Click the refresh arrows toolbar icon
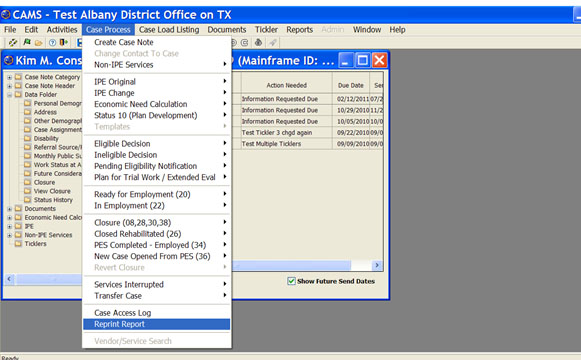This screenshot has height=360, width=581. pyautogui.click(x=13, y=43)
